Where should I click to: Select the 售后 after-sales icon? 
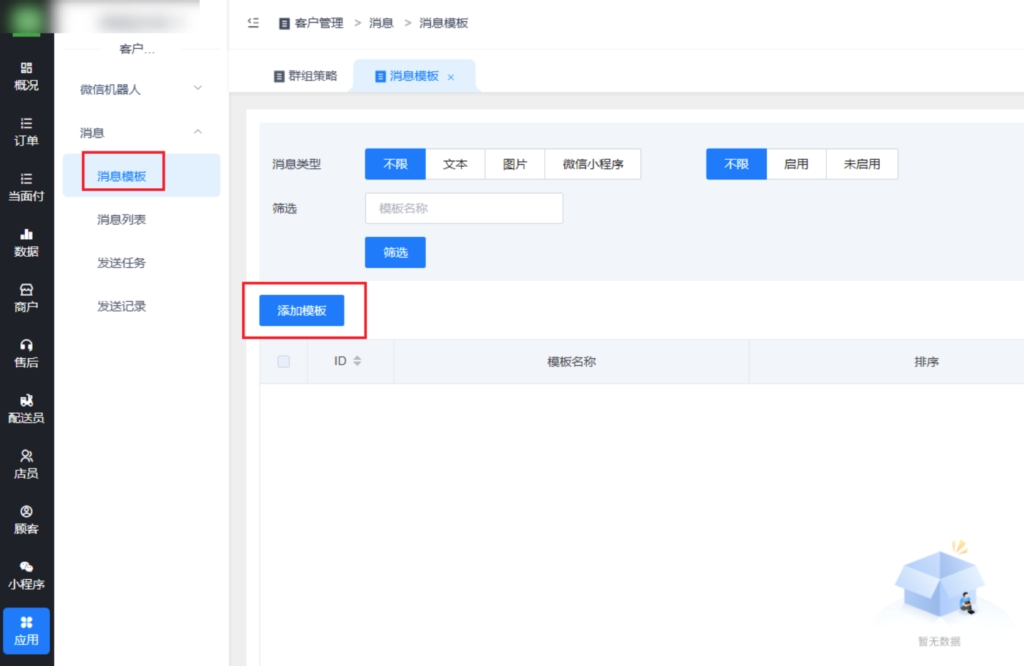point(27,352)
